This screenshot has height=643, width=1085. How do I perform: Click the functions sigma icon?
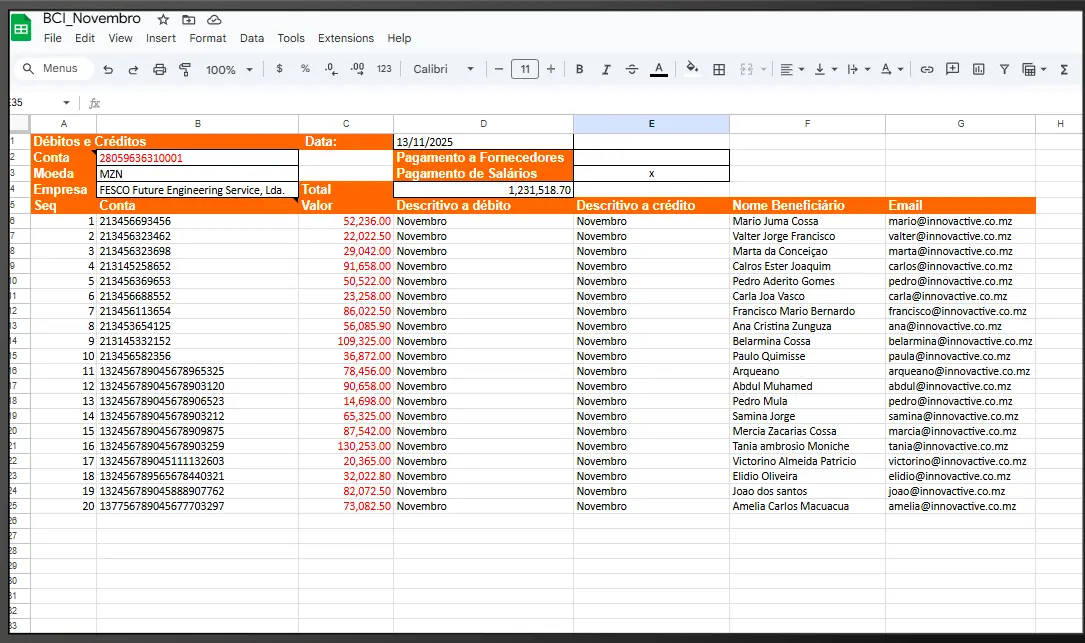click(1064, 69)
